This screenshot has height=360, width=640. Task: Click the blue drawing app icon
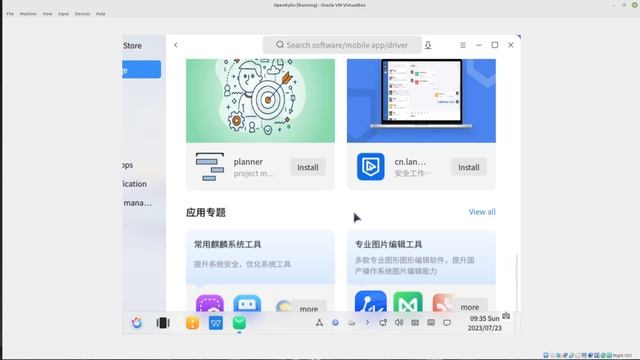371,302
